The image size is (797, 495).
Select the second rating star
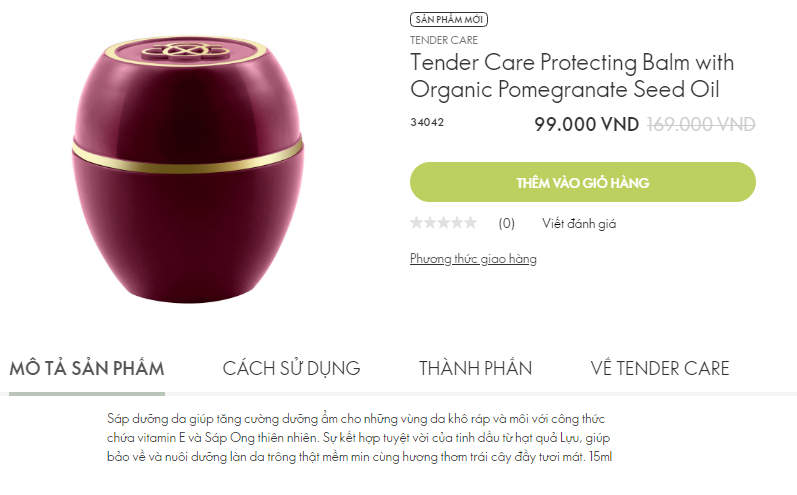(430, 223)
